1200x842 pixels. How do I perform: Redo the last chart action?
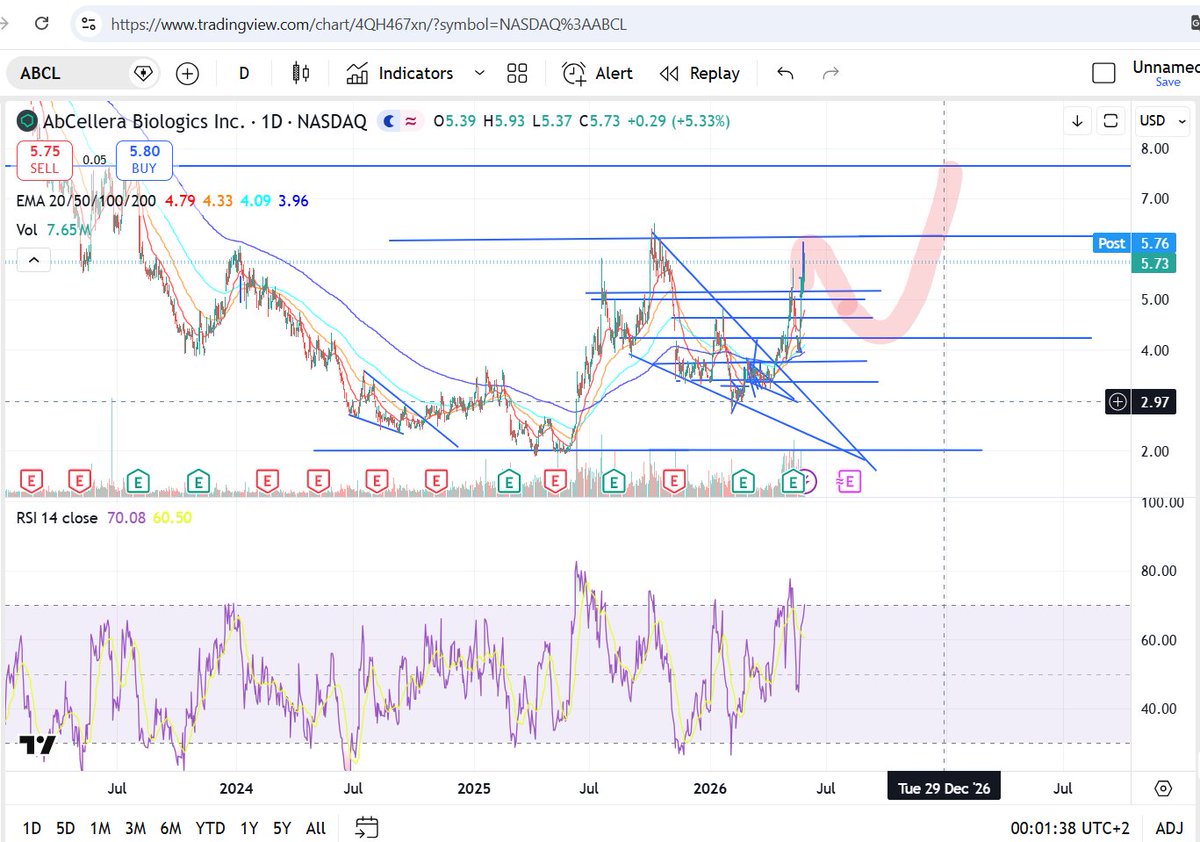pos(830,73)
